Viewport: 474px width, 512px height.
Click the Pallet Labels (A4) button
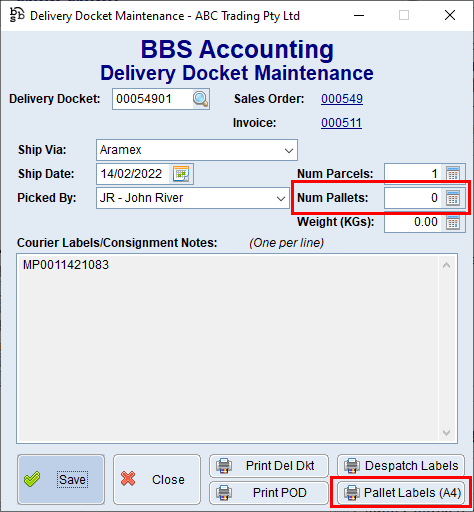point(401,492)
